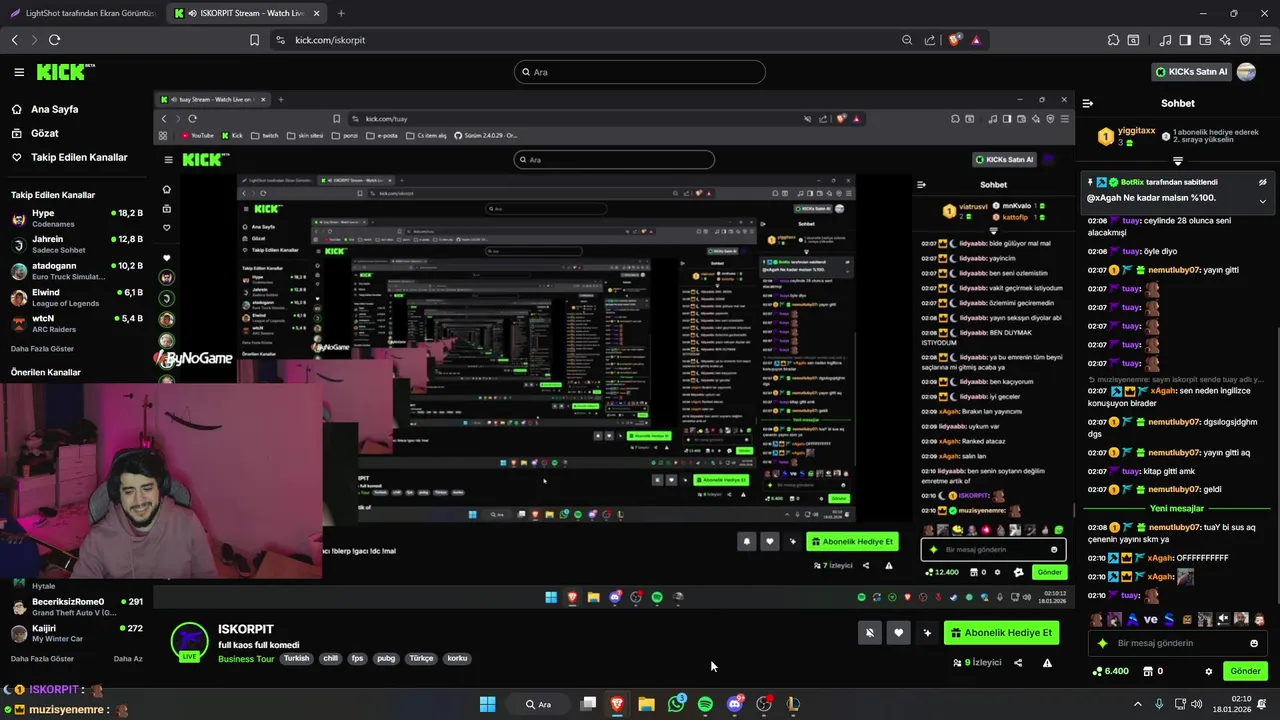This screenshot has width=1280, height=720.
Task: Open BeceriksizRome0 recommended channel
Action: [77, 606]
